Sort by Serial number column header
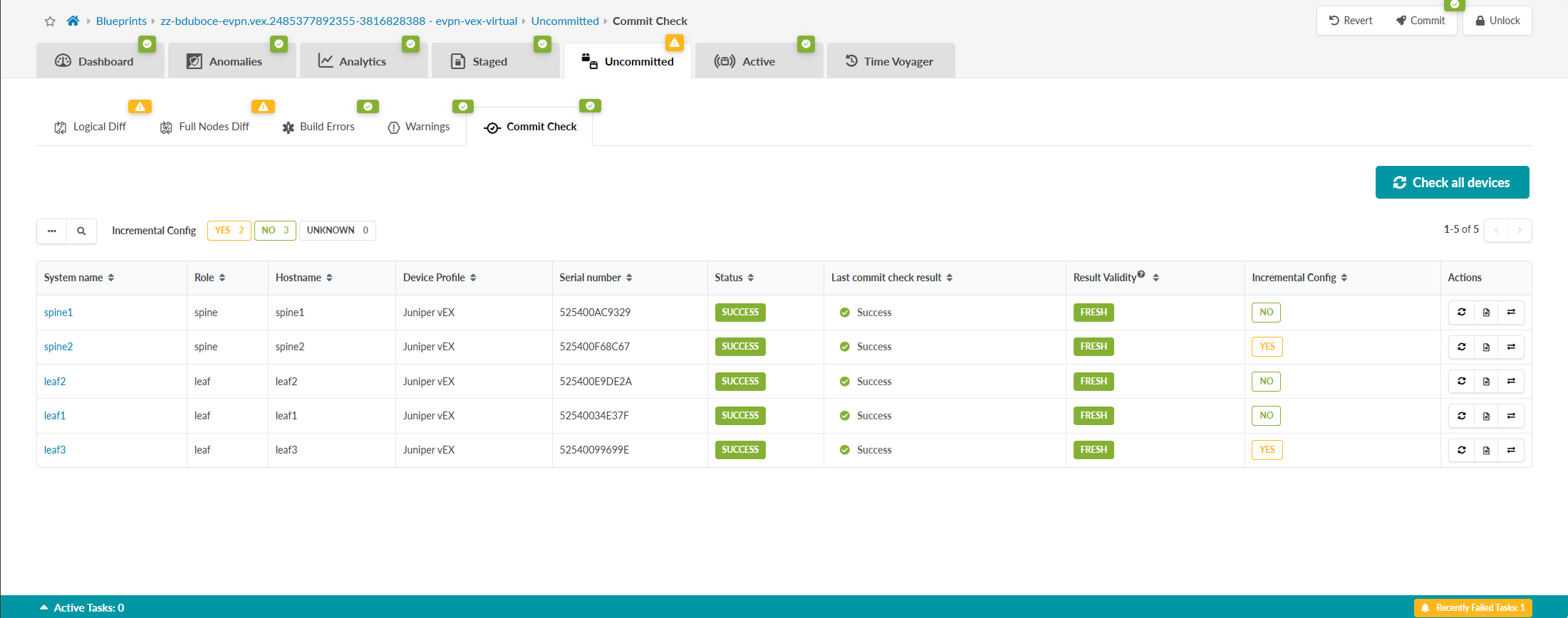Screen dimensions: 1568x618 [596, 278]
